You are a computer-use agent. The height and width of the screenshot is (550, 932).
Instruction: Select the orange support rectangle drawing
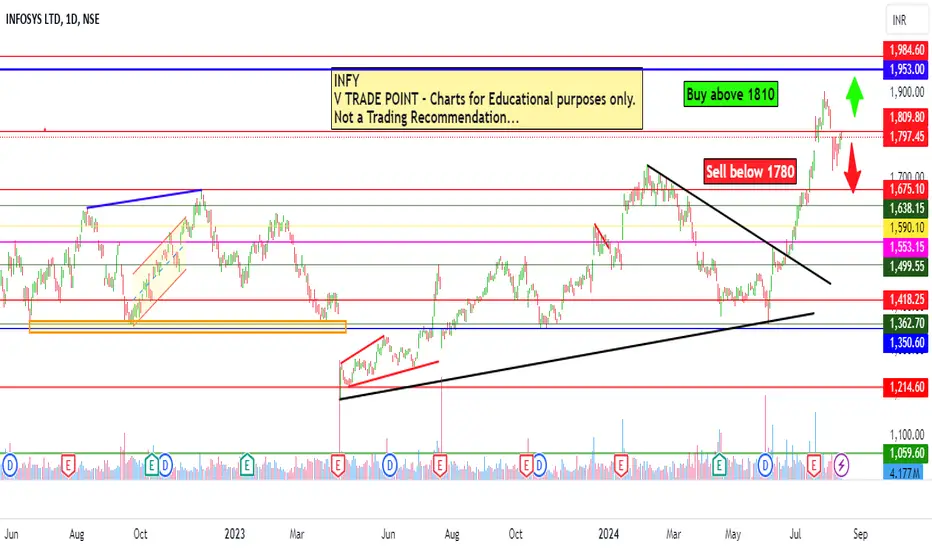pyautogui.click(x=187, y=326)
